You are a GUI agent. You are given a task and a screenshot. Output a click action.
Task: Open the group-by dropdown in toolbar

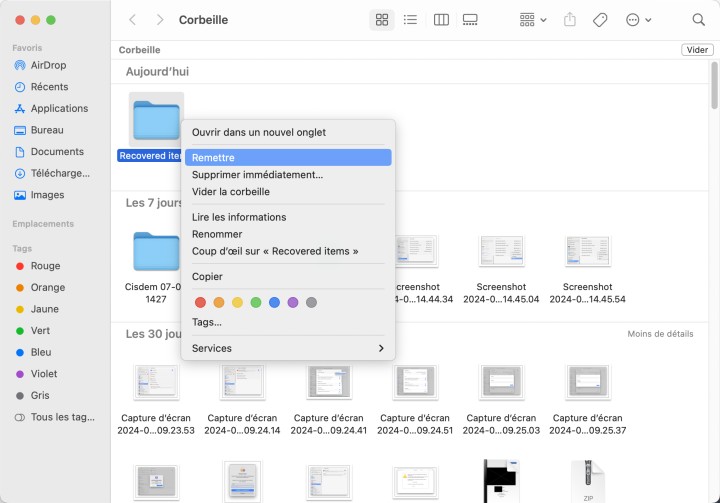(533, 20)
